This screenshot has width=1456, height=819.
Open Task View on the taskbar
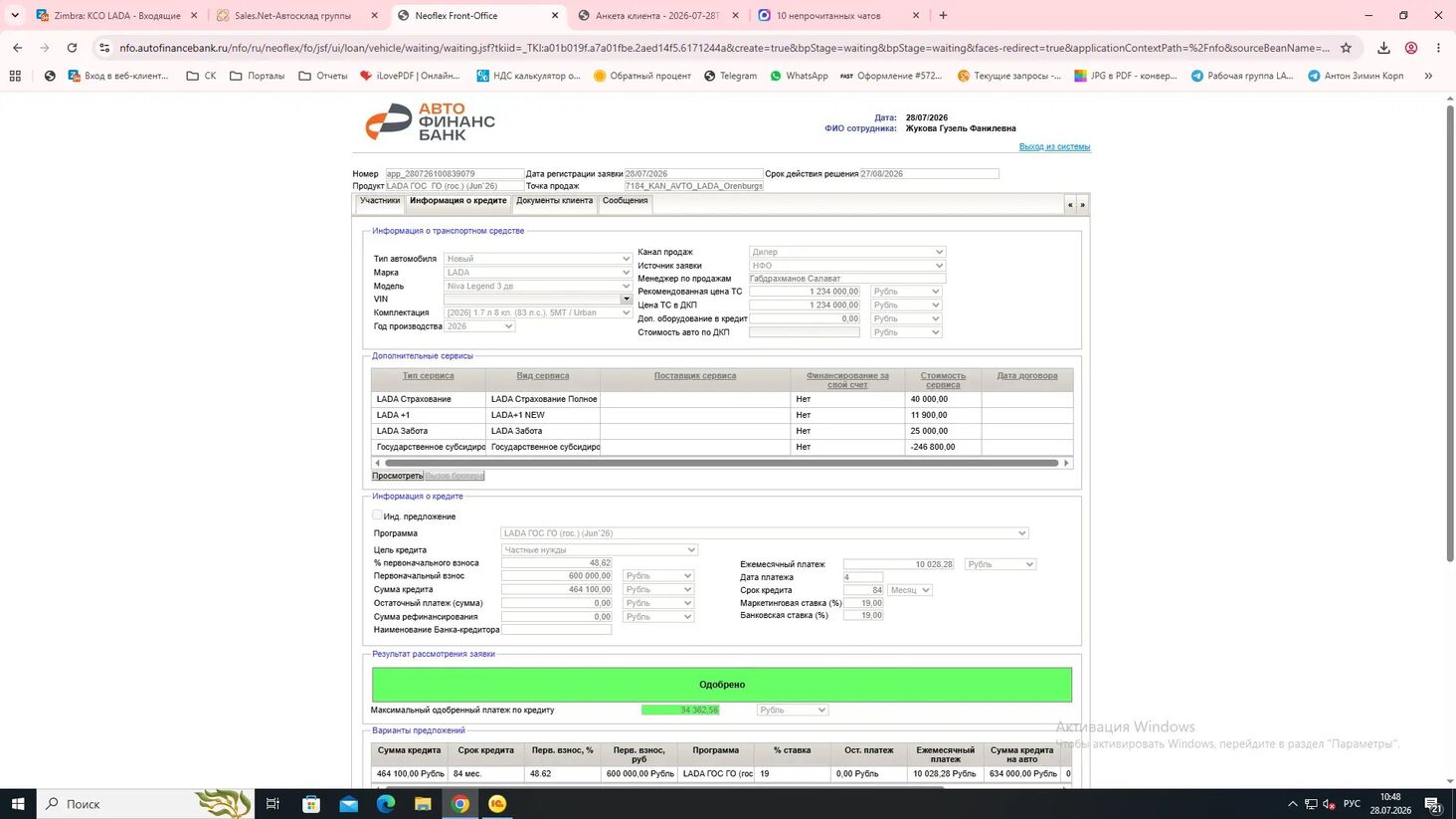click(273, 803)
